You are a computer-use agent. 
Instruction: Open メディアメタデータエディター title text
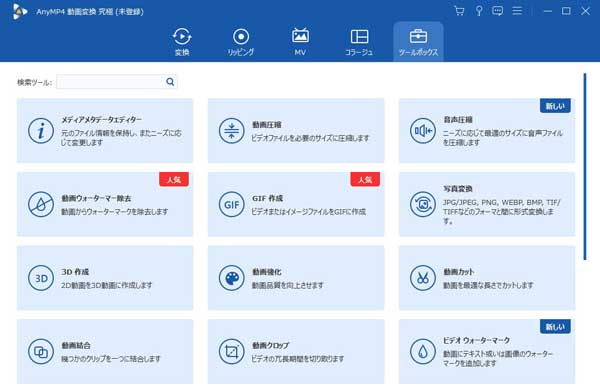pyautogui.click(x=101, y=120)
